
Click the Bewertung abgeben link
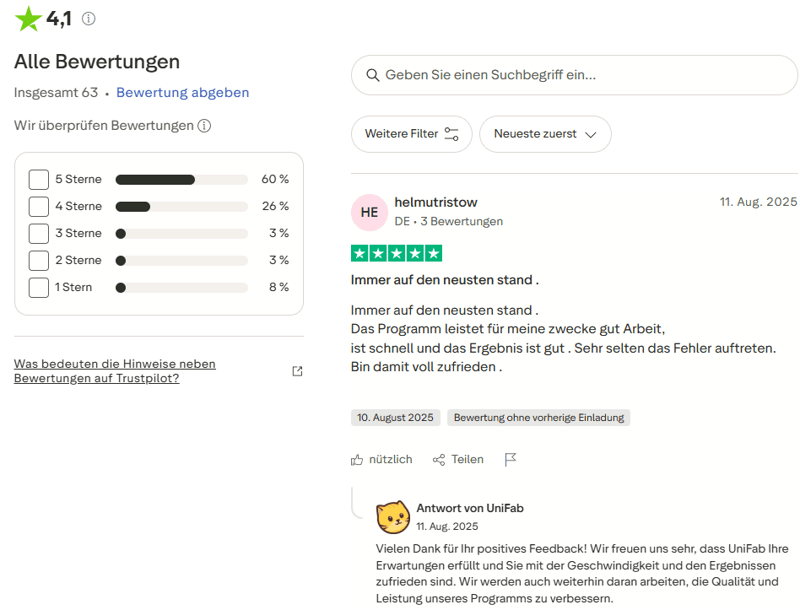point(182,92)
